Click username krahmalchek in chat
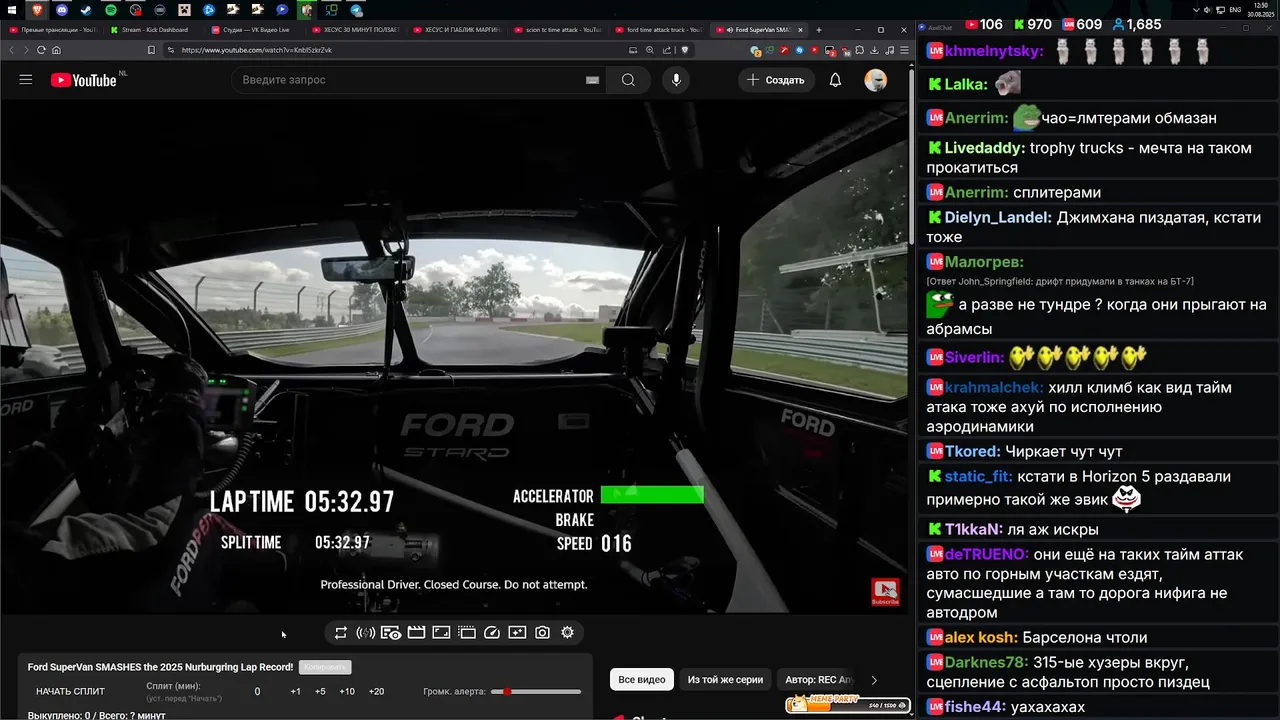This screenshot has height=720, width=1280. click(994, 388)
